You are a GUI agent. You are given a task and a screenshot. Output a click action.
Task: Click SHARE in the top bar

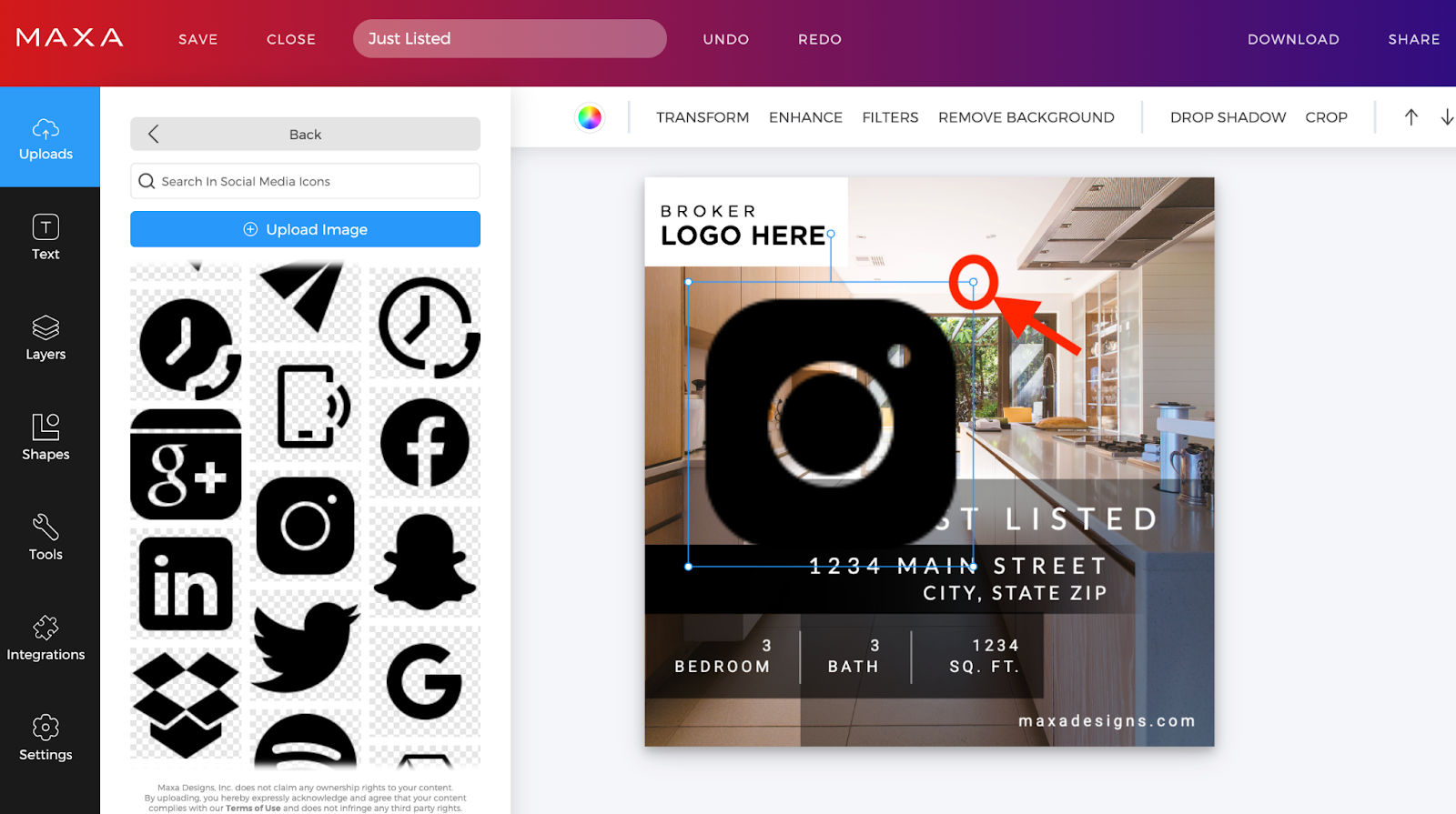1414,39
